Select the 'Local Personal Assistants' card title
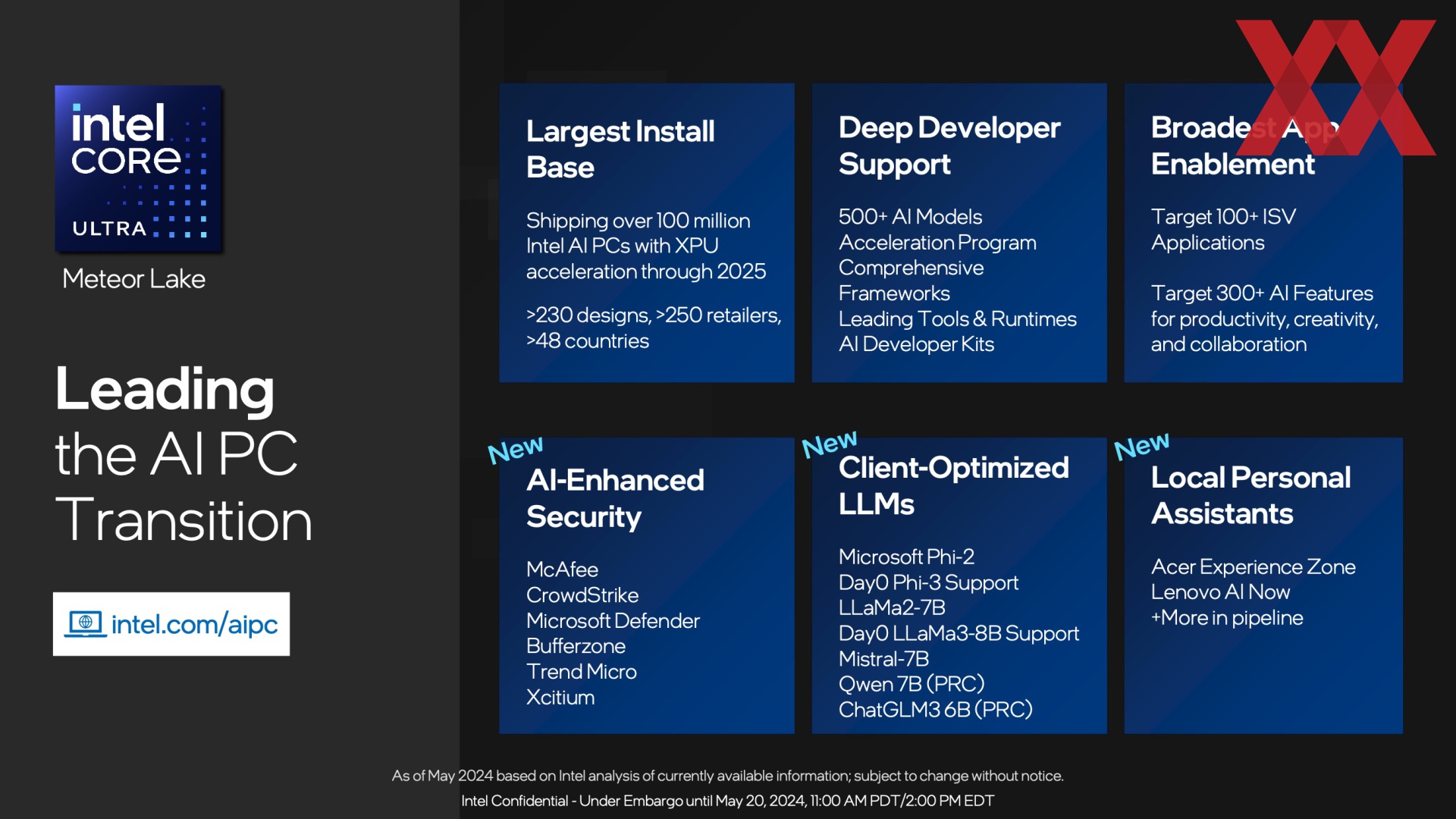The image size is (1456, 819). pos(1250,496)
